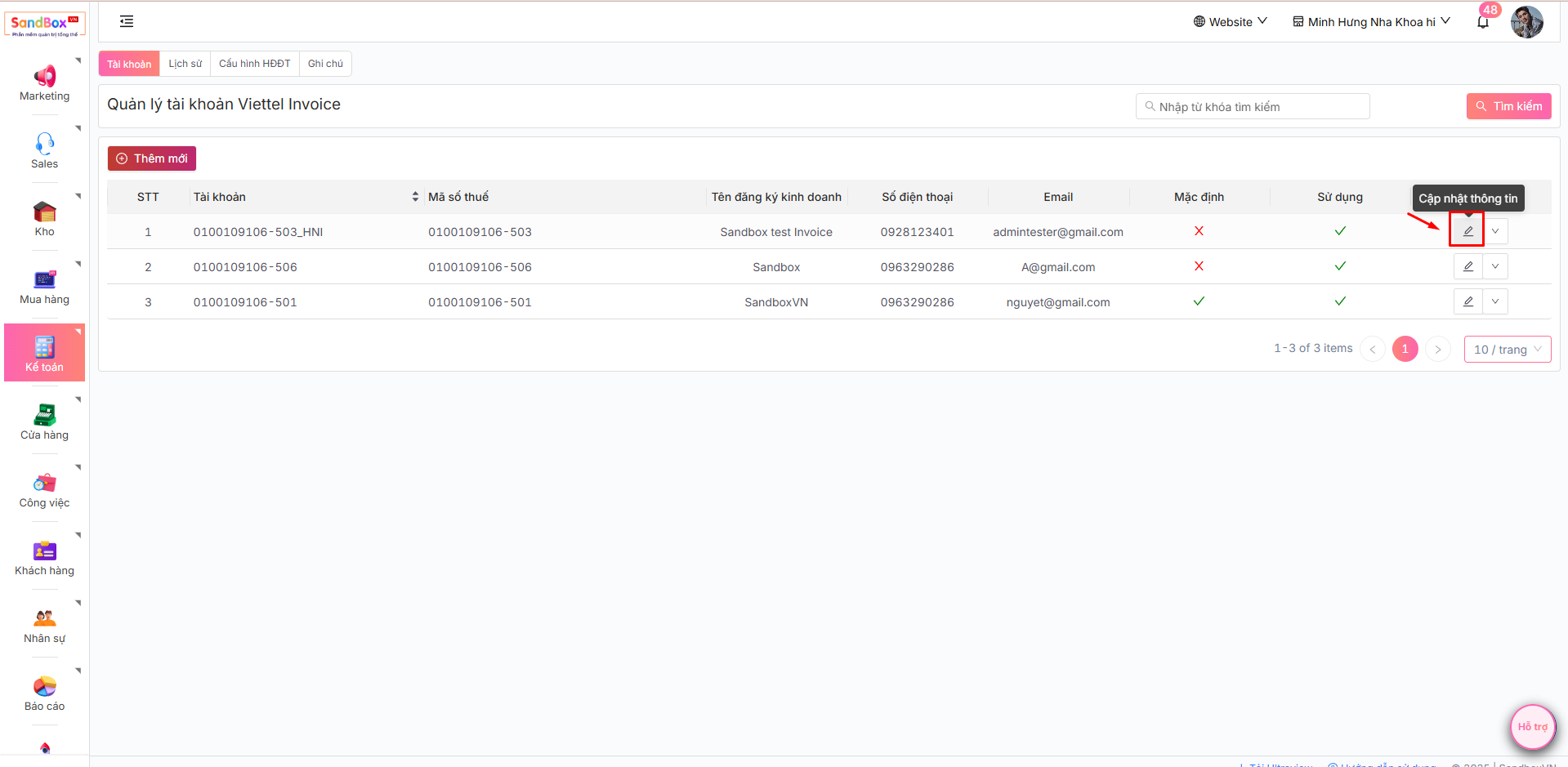Toggle the sidebar collapse hamburger icon

[127, 21]
